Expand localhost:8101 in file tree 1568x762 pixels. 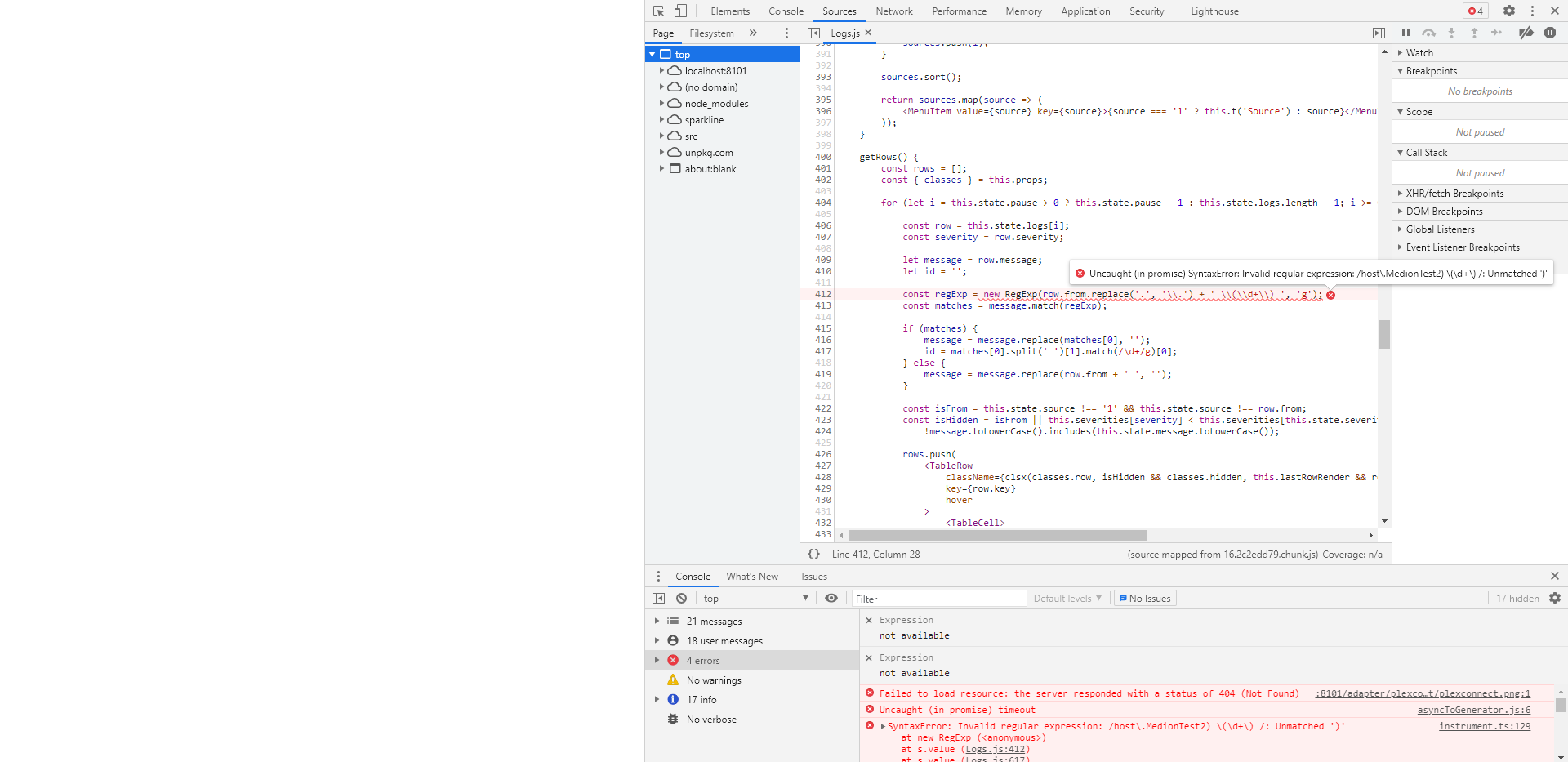pyautogui.click(x=661, y=71)
